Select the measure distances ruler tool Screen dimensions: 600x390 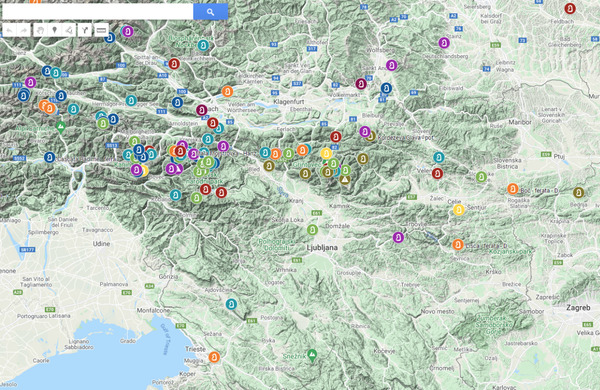(x=101, y=30)
